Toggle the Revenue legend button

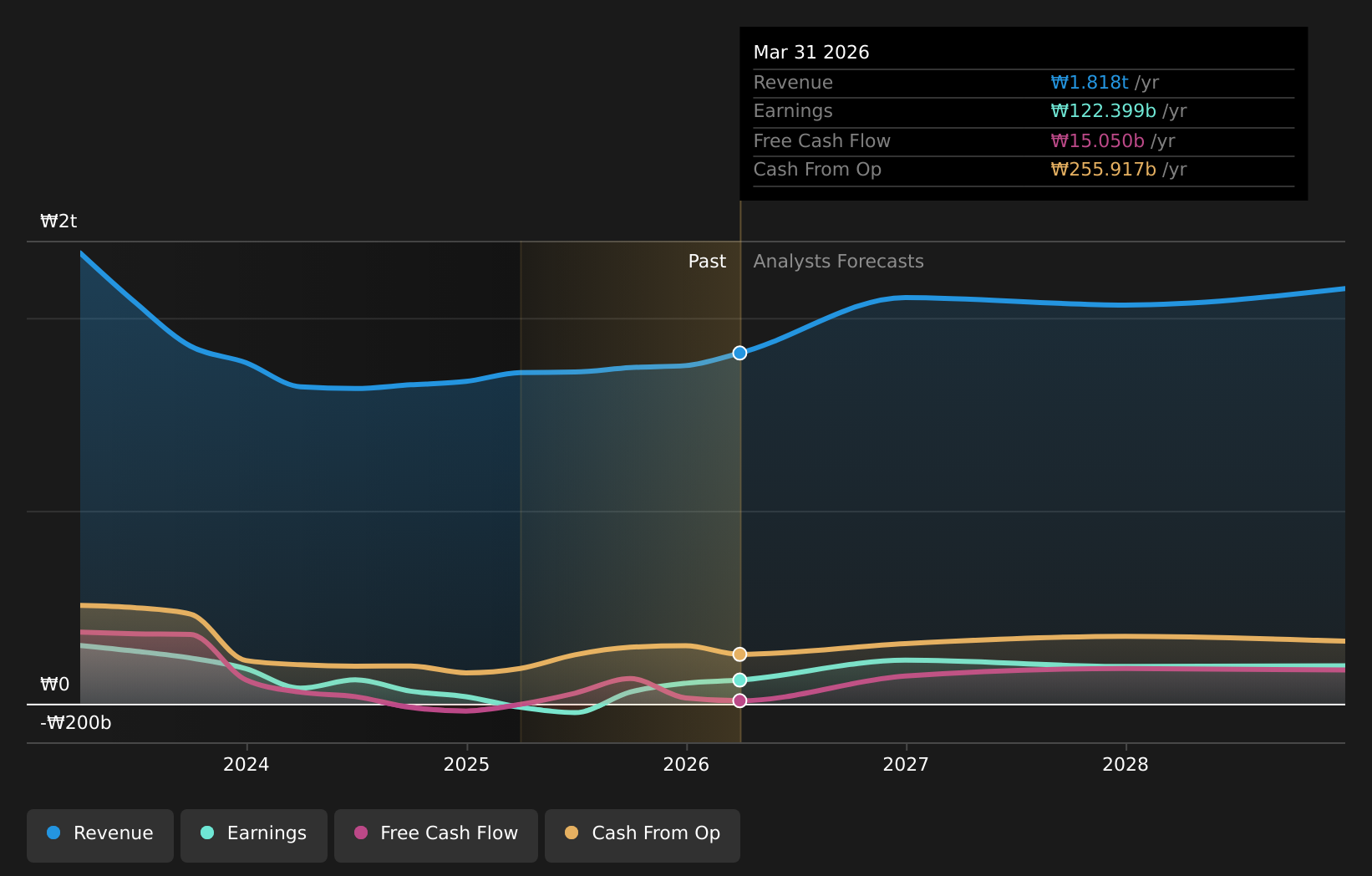pyautogui.click(x=100, y=835)
